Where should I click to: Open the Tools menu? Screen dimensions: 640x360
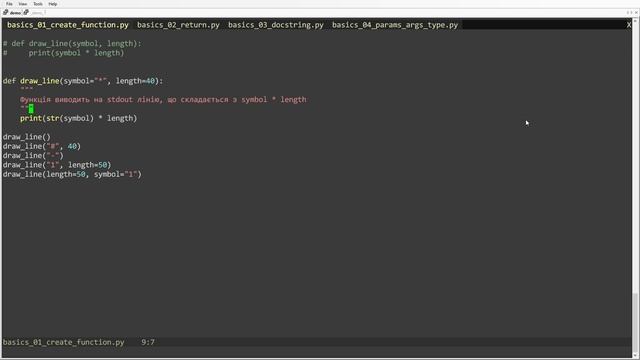pyautogui.click(x=38, y=4)
